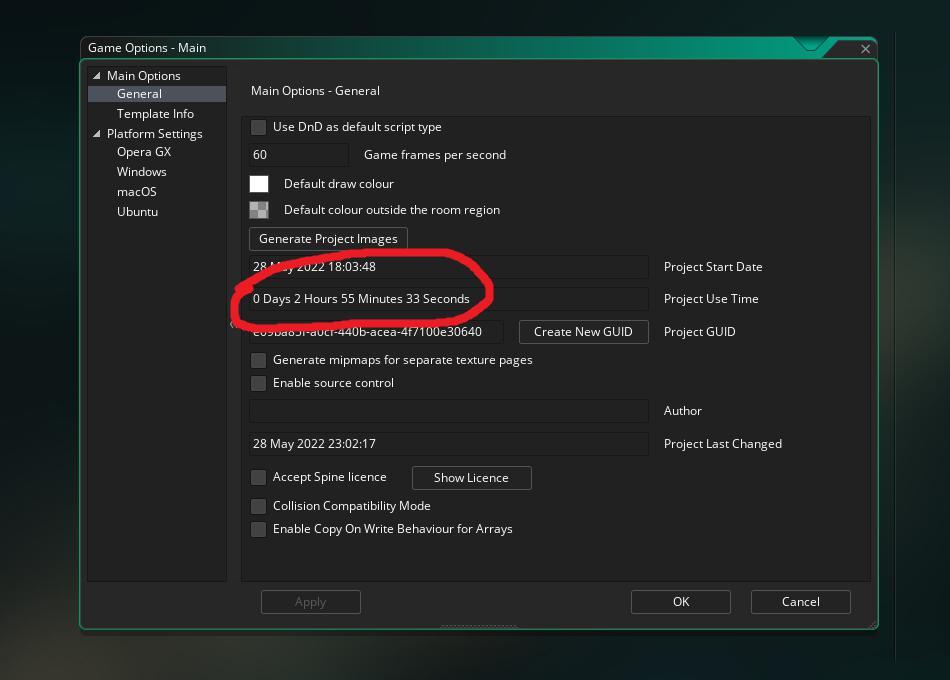Click into the Author text field

click(x=448, y=411)
